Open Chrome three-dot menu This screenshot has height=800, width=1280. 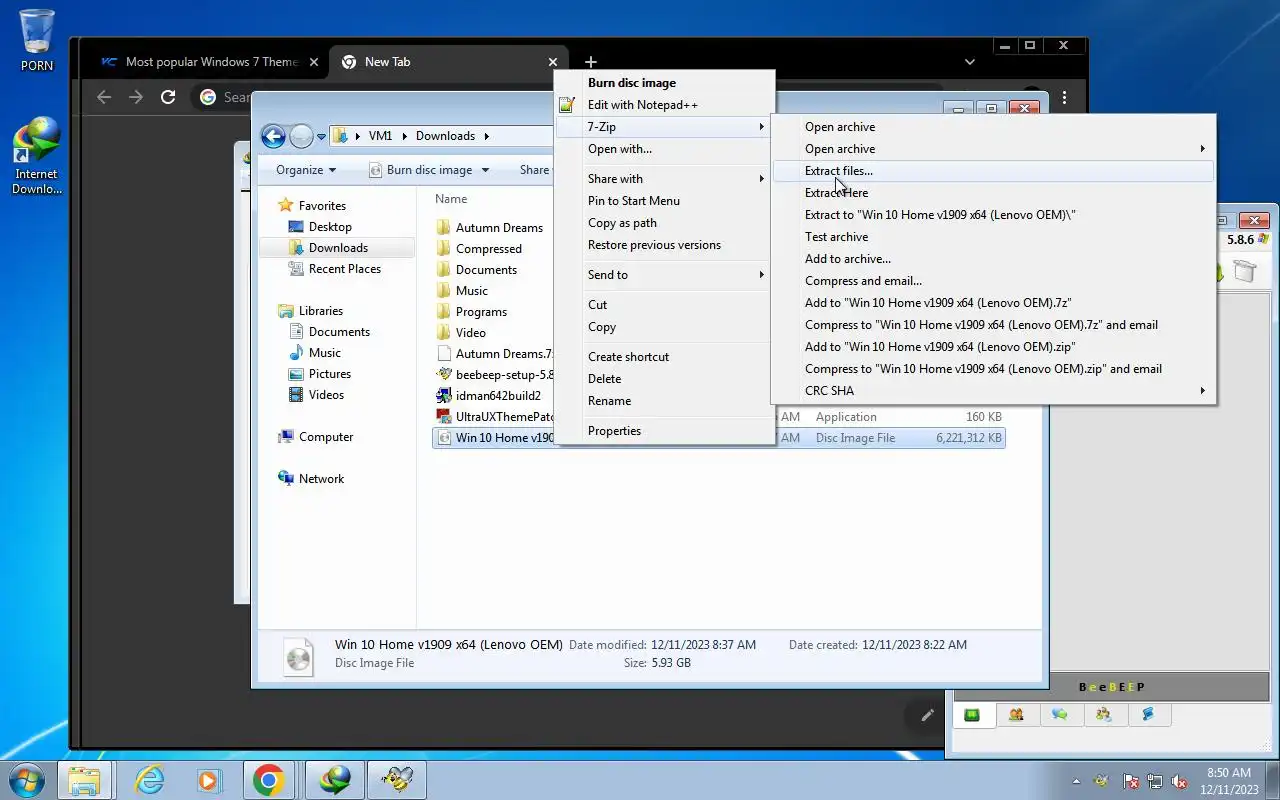coord(1064,97)
